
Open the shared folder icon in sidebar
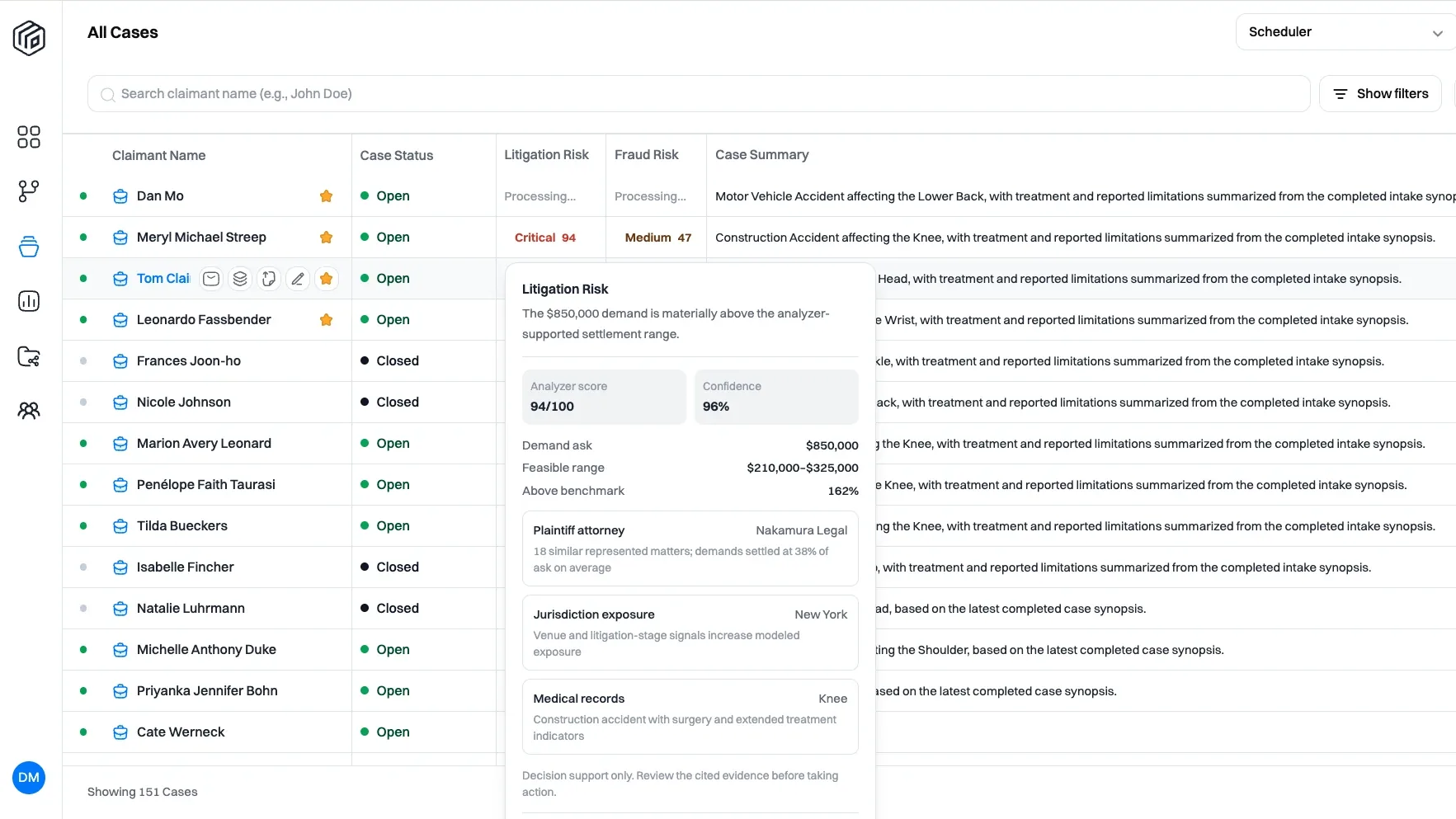click(29, 356)
